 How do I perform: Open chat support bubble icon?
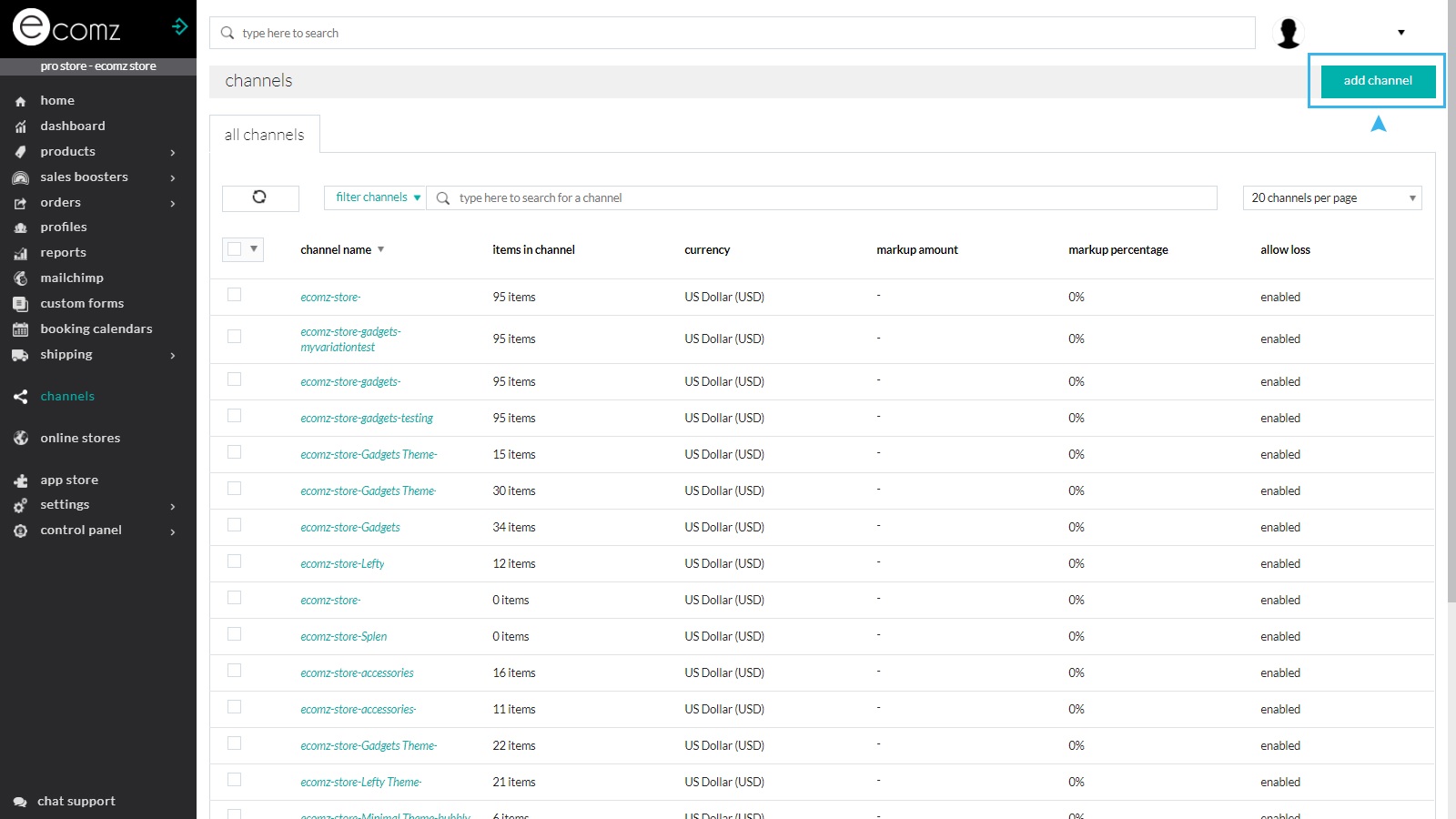(20, 802)
